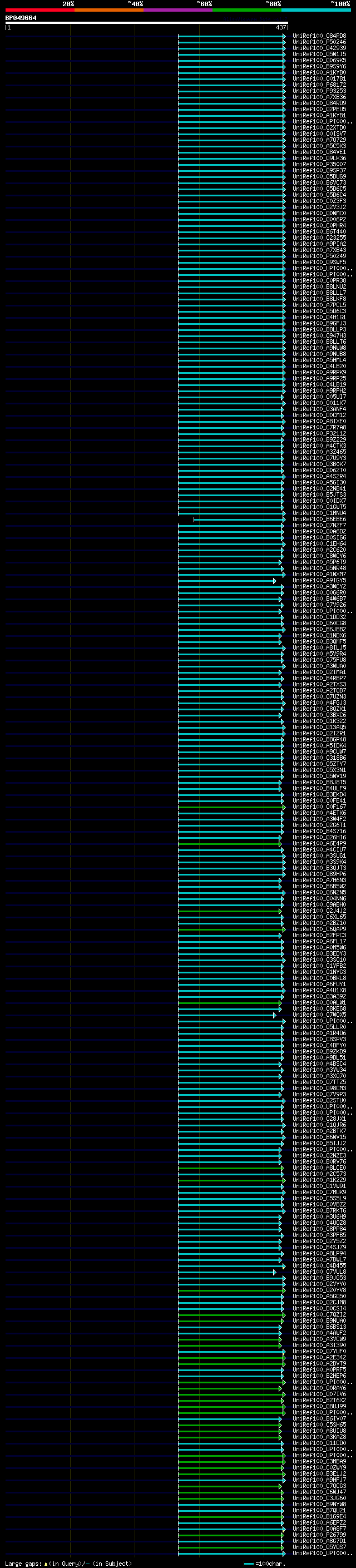Screen dimensions: 356x1568
Task: Select hit label UniRef100_A7XB36
Action: click(319, 97)
